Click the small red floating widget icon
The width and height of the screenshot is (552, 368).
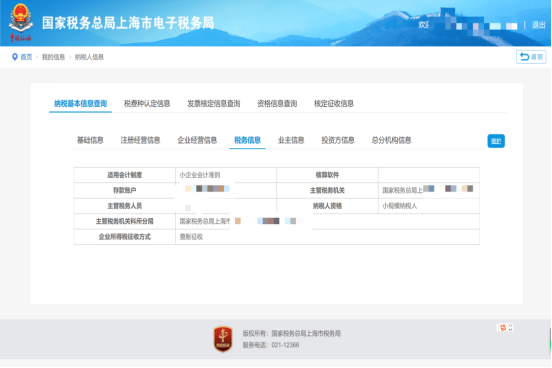point(503,328)
